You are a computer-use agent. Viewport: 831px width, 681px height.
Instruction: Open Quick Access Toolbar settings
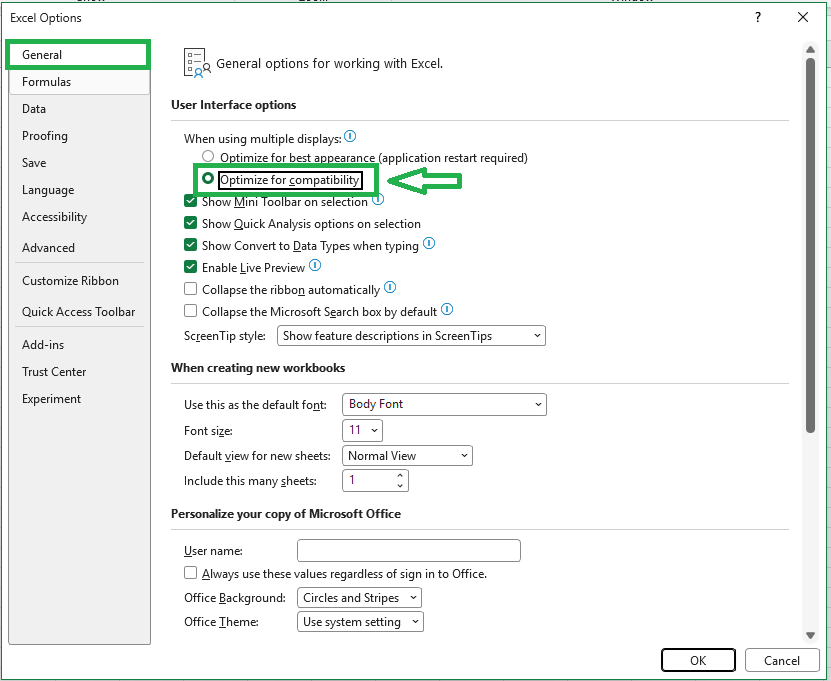(79, 312)
